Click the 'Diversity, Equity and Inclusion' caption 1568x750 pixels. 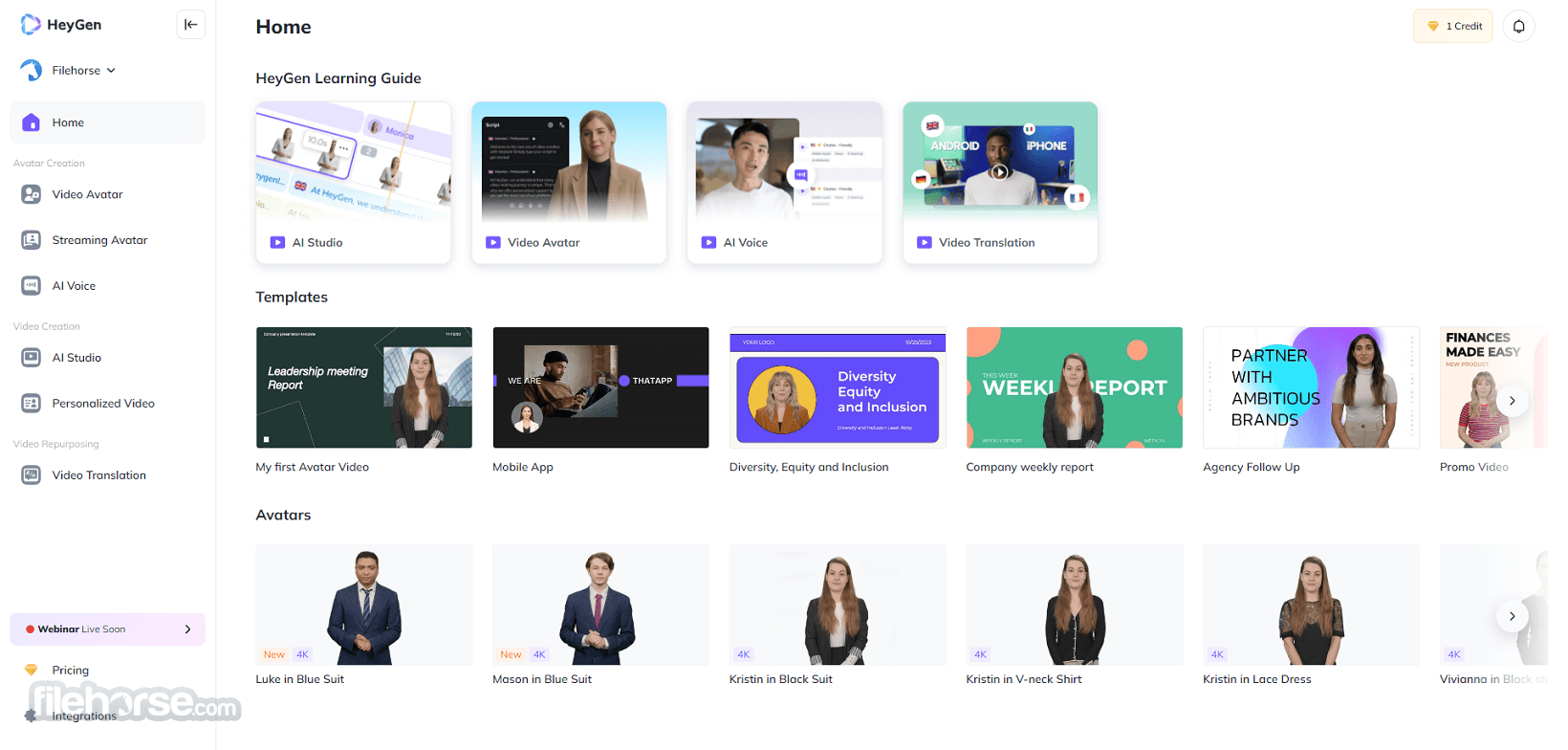(809, 468)
